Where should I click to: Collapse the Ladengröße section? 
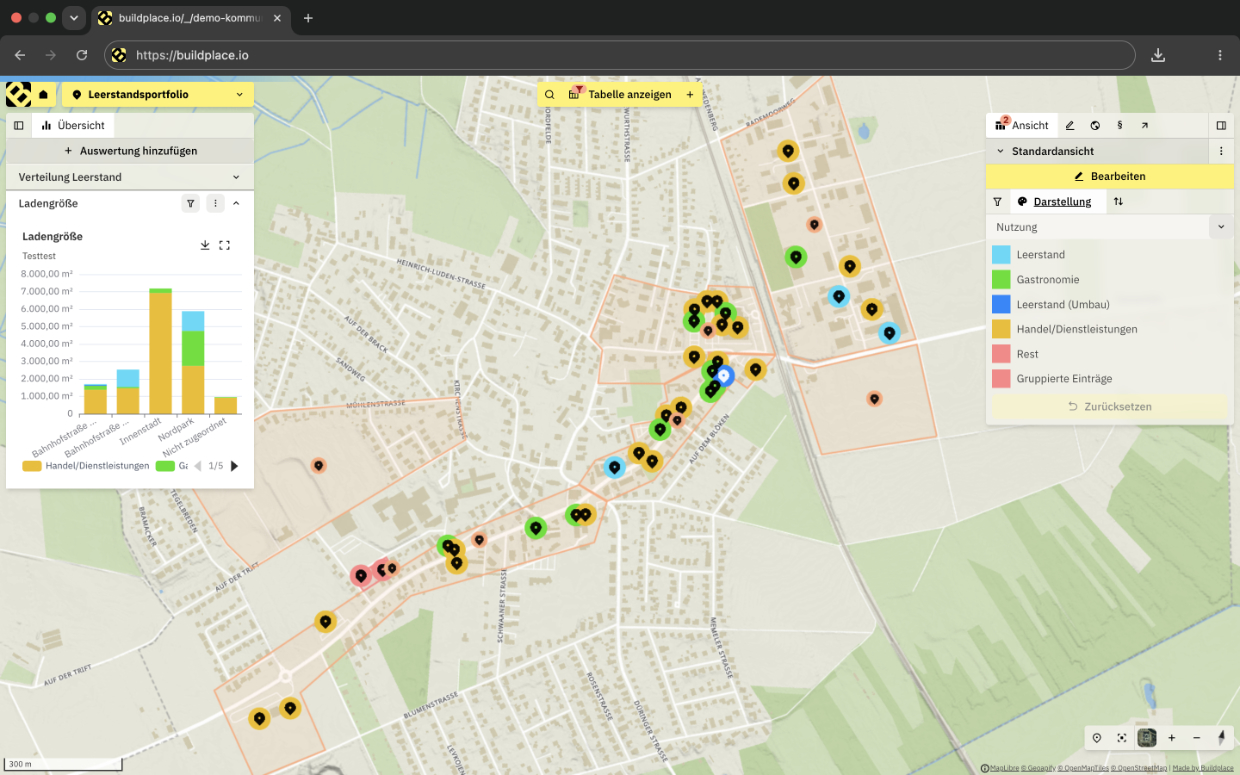point(237,203)
